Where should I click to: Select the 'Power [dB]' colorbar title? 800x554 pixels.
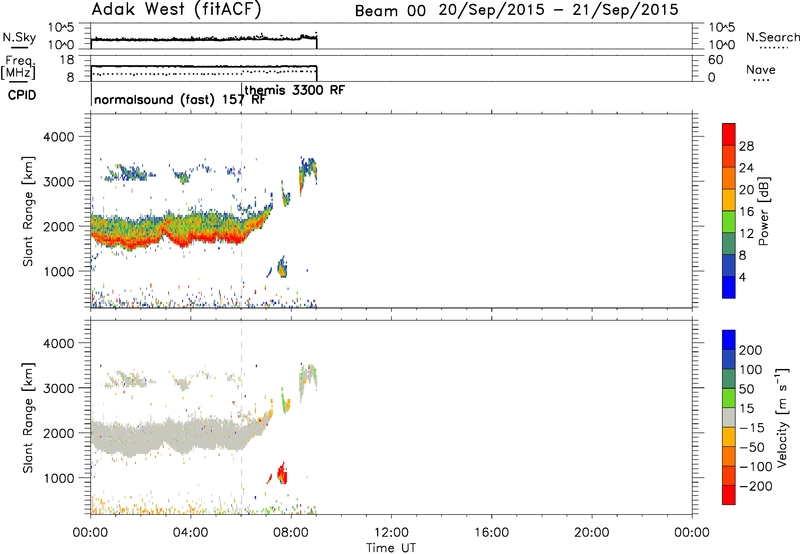tap(764, 211)
